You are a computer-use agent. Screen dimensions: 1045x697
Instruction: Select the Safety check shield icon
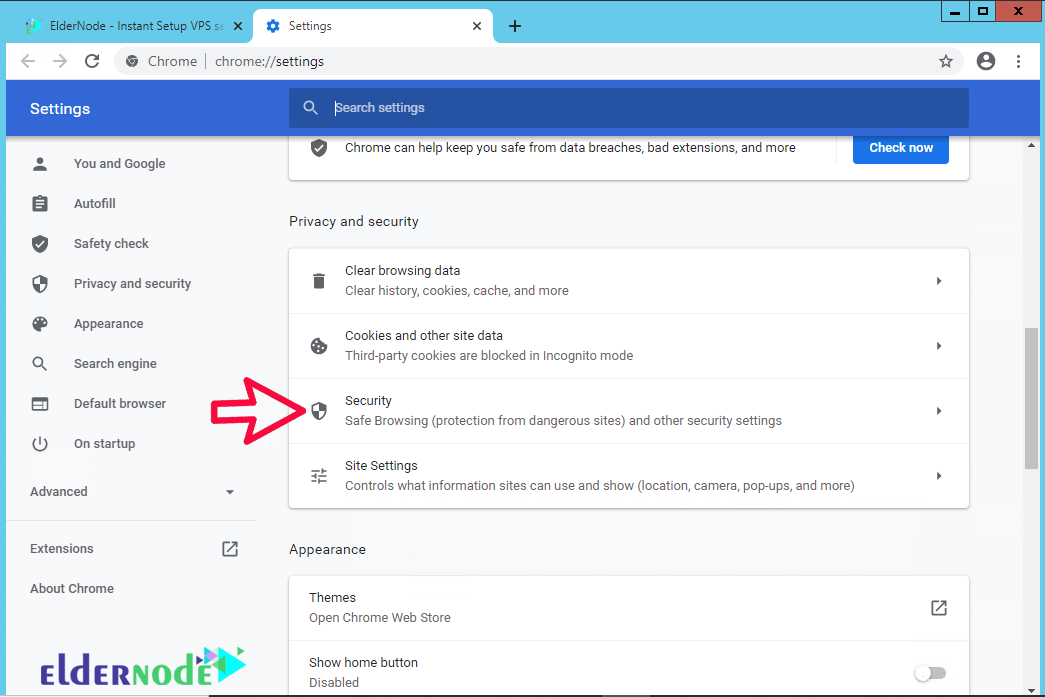click(x=40, y=243)
